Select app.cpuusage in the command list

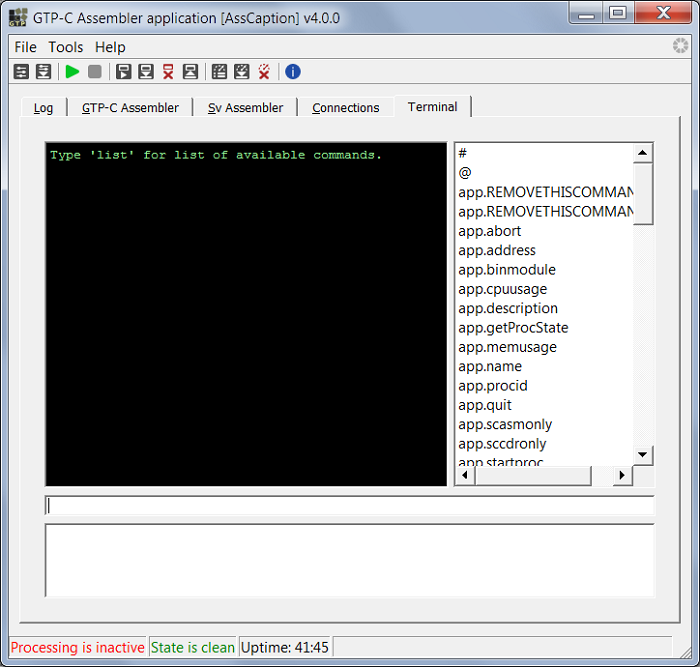(546, 289)
